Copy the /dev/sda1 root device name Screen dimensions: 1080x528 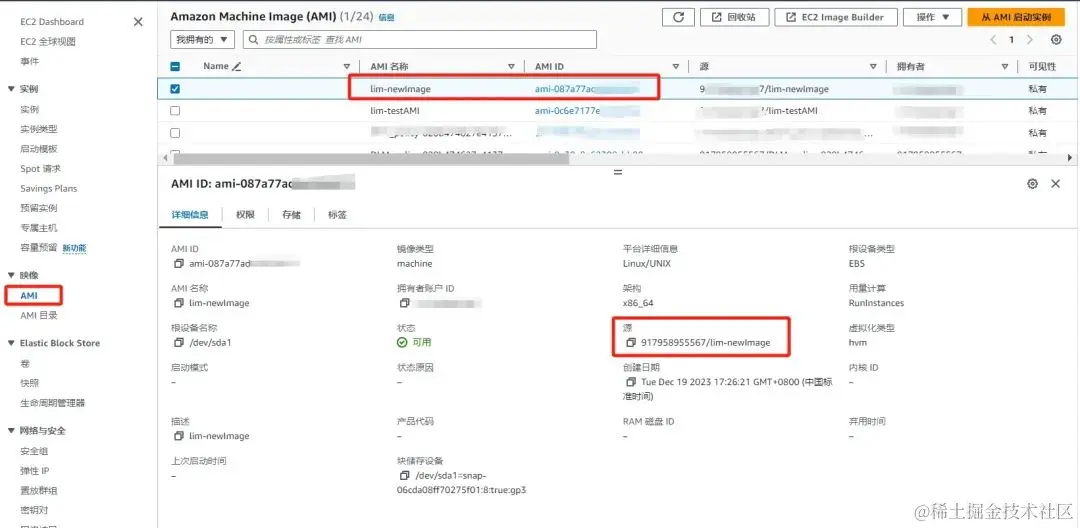point(179,342)
